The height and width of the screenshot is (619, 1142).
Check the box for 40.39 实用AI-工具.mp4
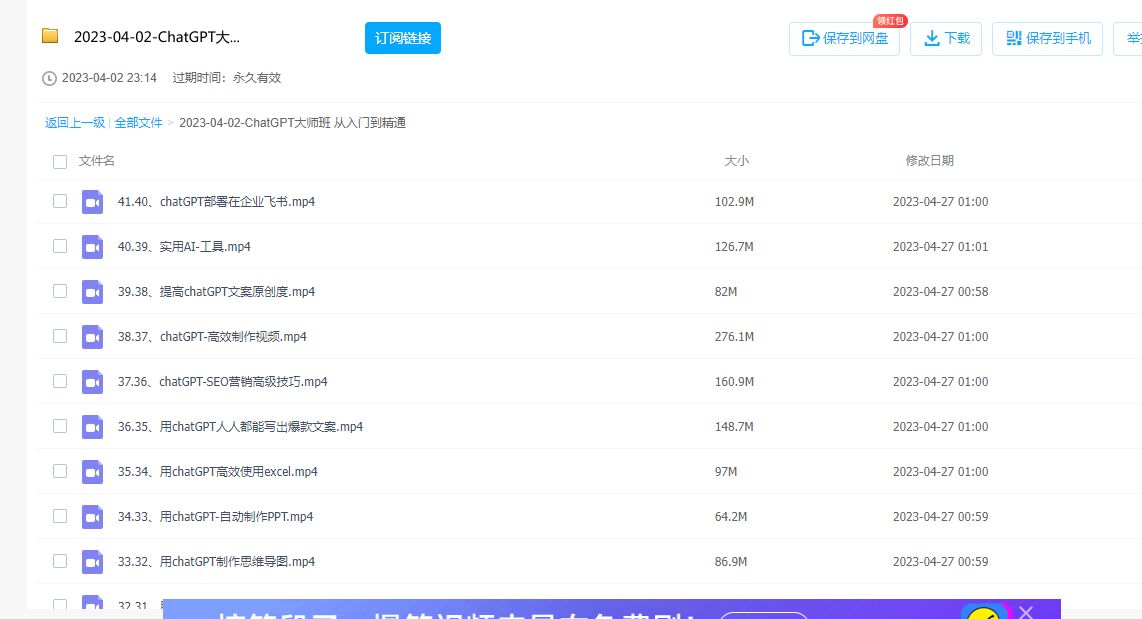pyautogui.click(x=60, y=246)
